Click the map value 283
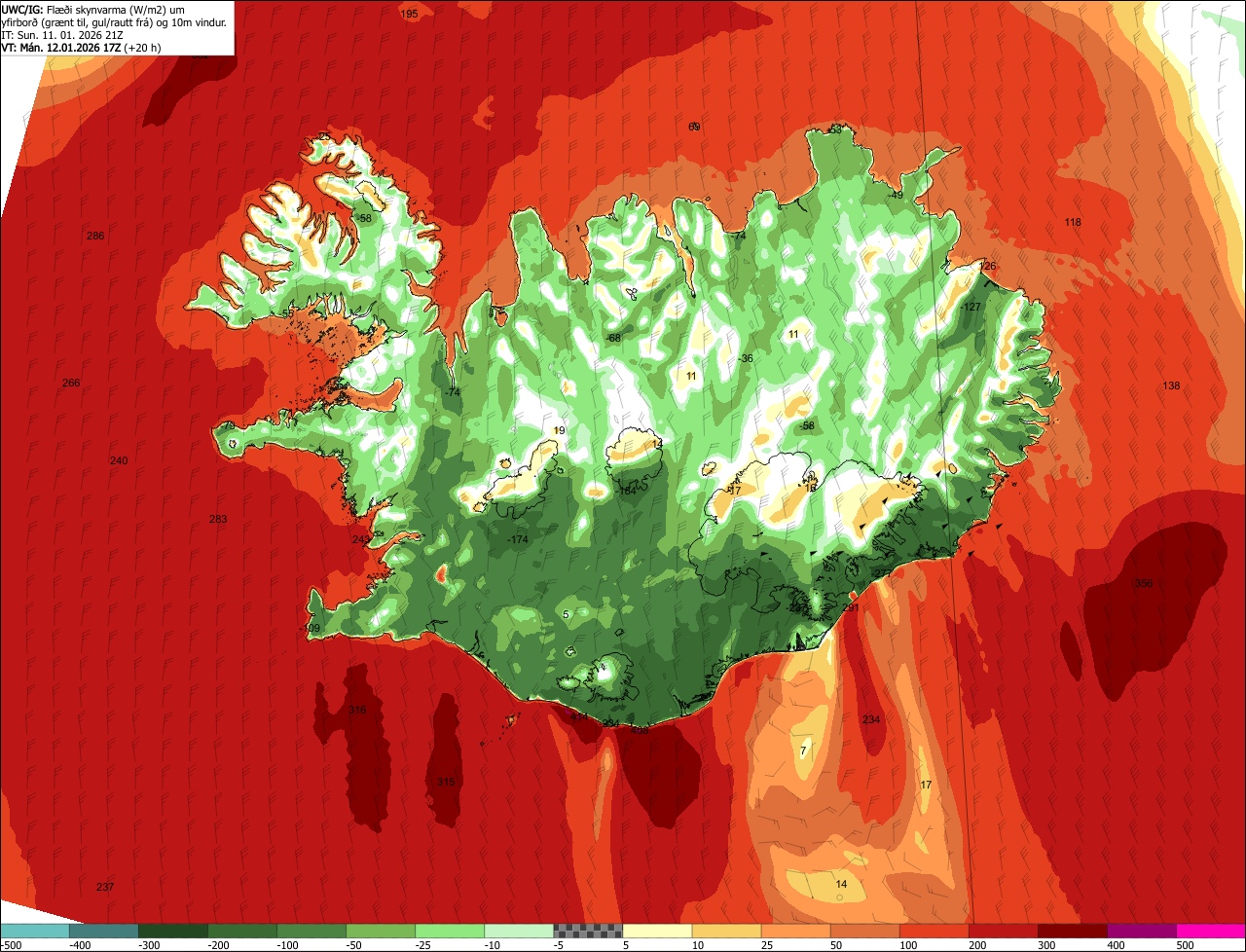Image resolution: width=1246 pixels, height=952 pixels. point(218,519)
